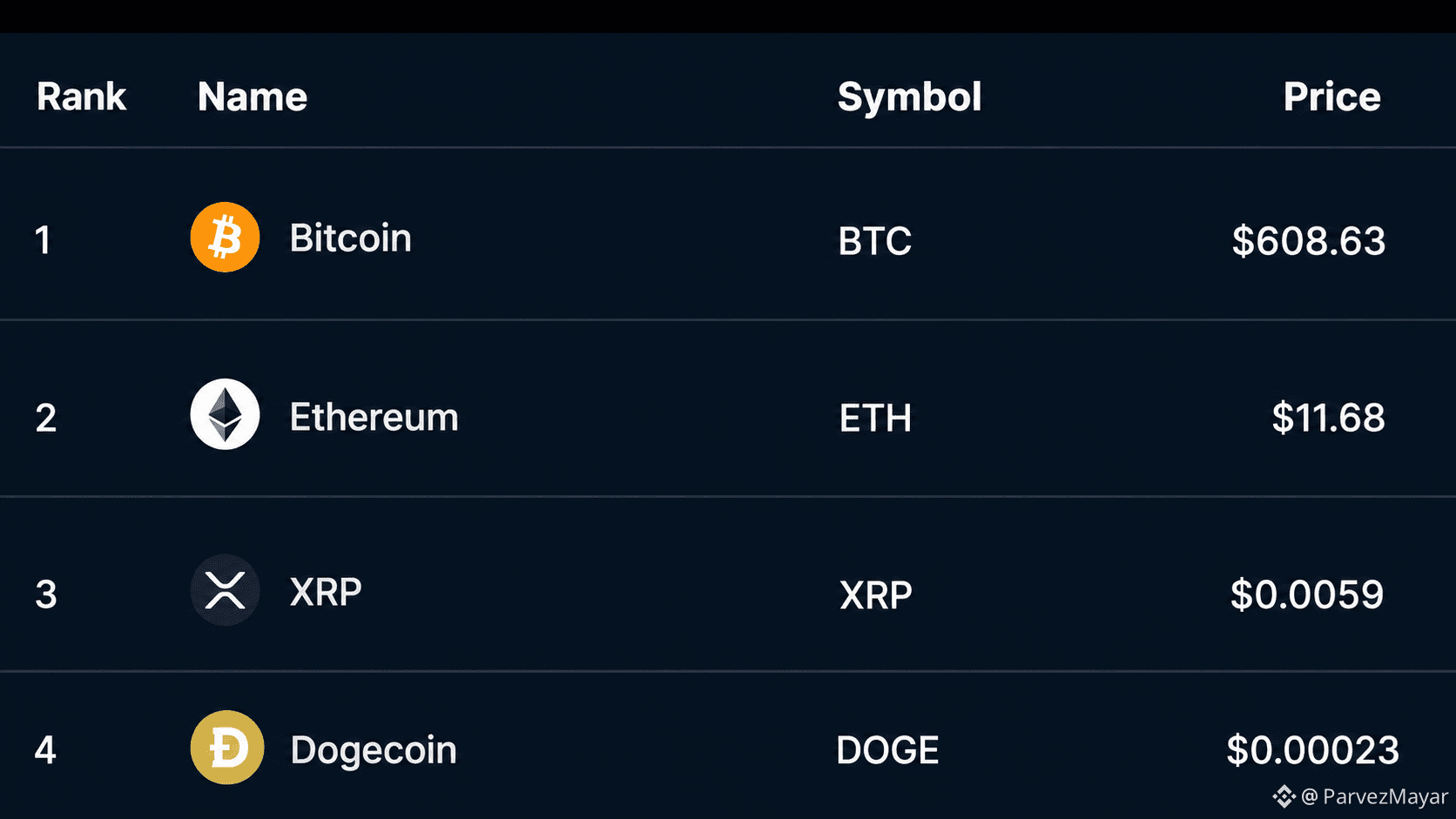Click the Bitcoin price $608.63
This screenshot has width=1456, height=819.
[1308, 241]
